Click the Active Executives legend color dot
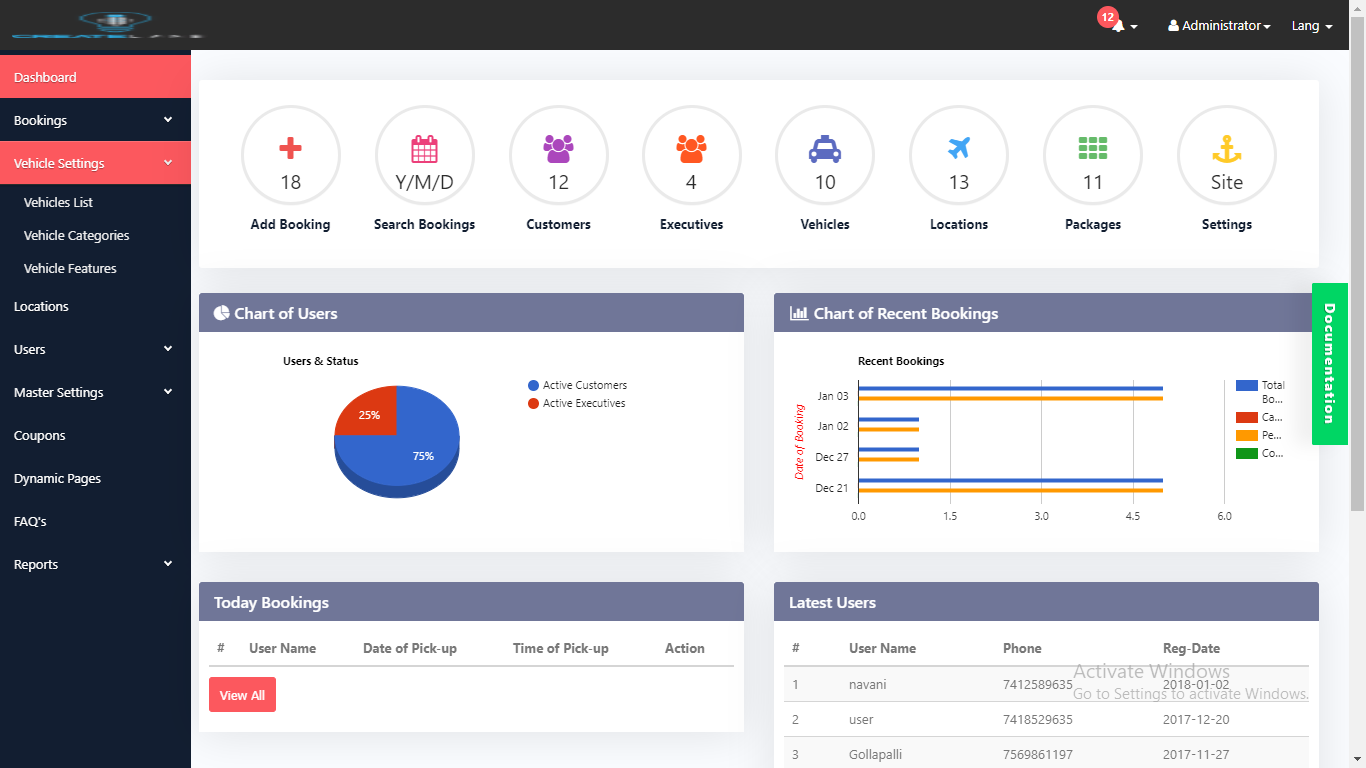This screenshot has height=768, width=1366. (x=534, y=403)
